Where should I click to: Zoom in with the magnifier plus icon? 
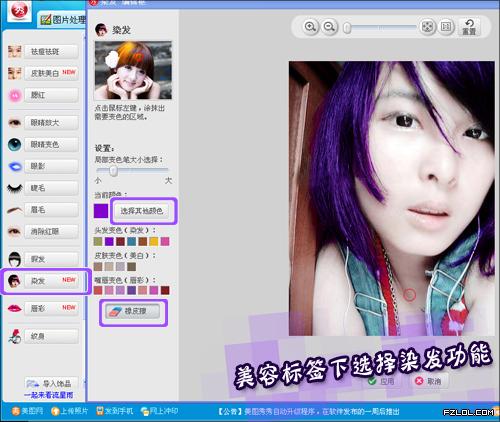point(310,27)
